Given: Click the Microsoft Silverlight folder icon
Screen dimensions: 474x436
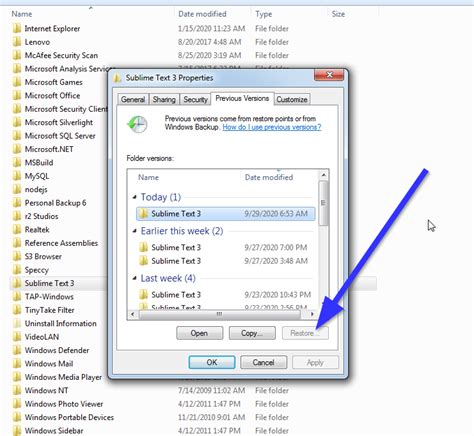Looking at the screenshot, I should pyautogui.click(x=17, y=122).
